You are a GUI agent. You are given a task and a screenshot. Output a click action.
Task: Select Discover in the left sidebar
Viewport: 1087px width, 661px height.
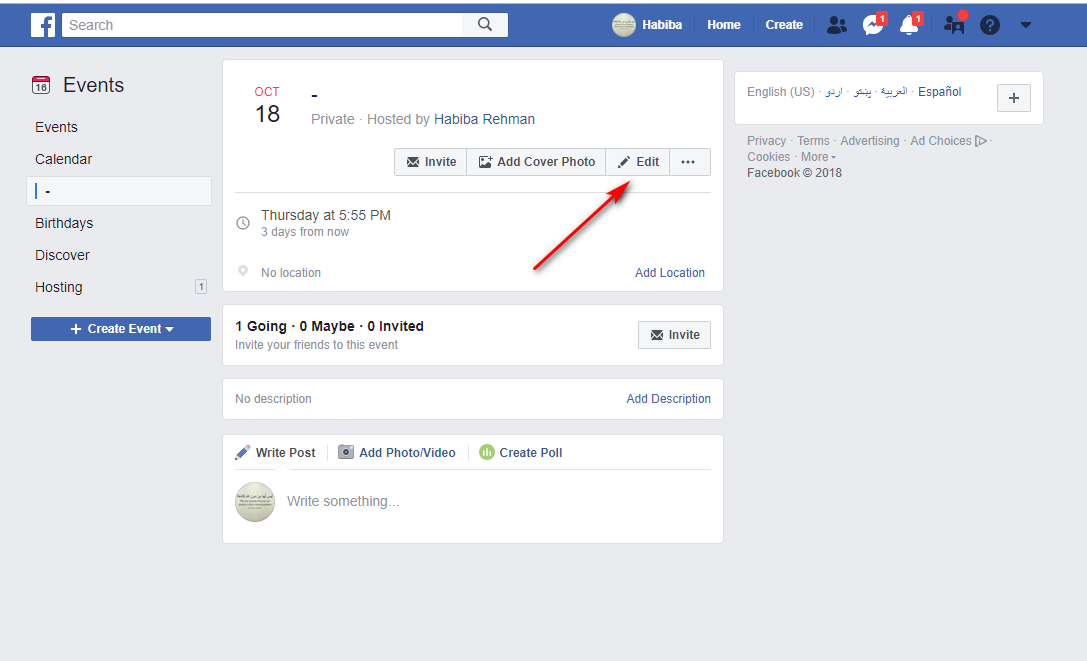pyautogui.click(x=62, y=255)
